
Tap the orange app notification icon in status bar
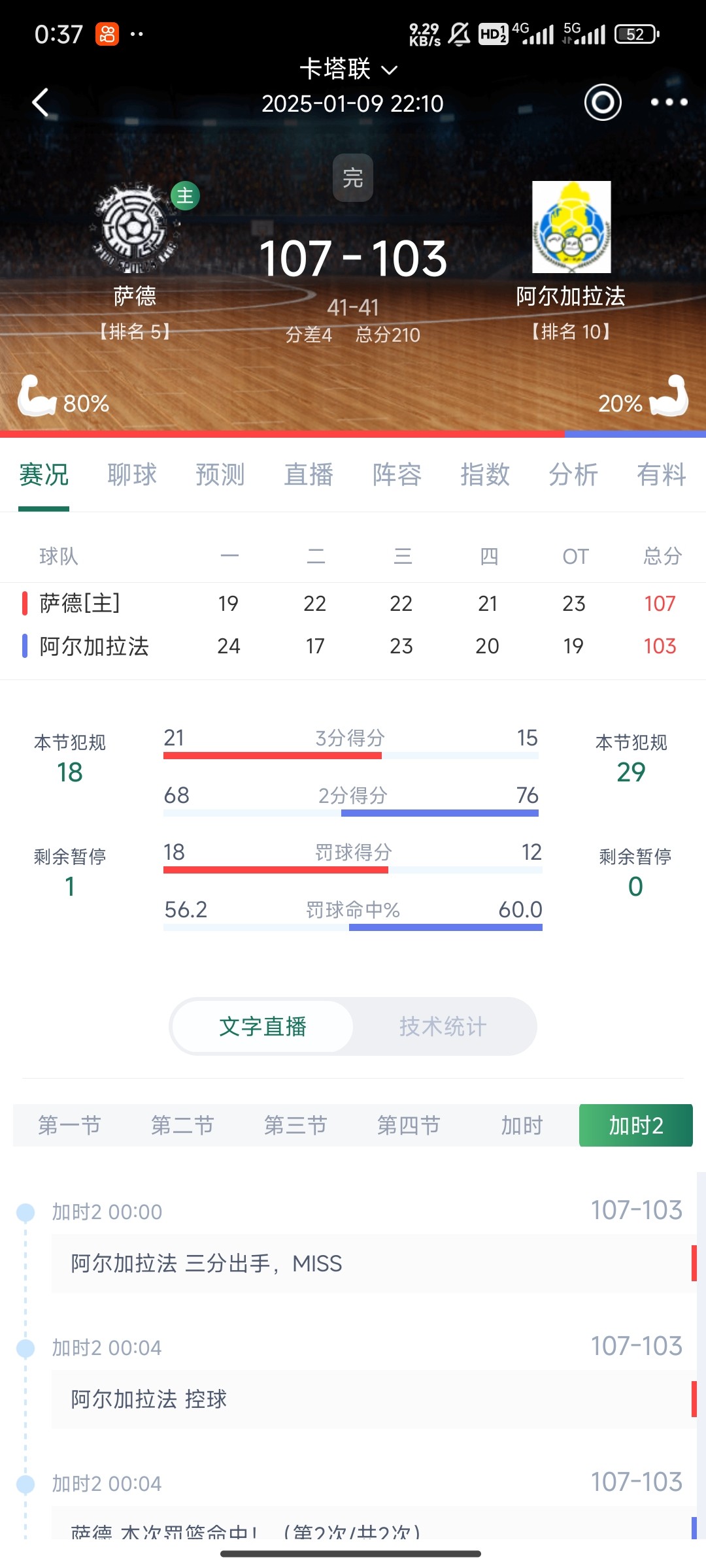(x=107, y=34)
